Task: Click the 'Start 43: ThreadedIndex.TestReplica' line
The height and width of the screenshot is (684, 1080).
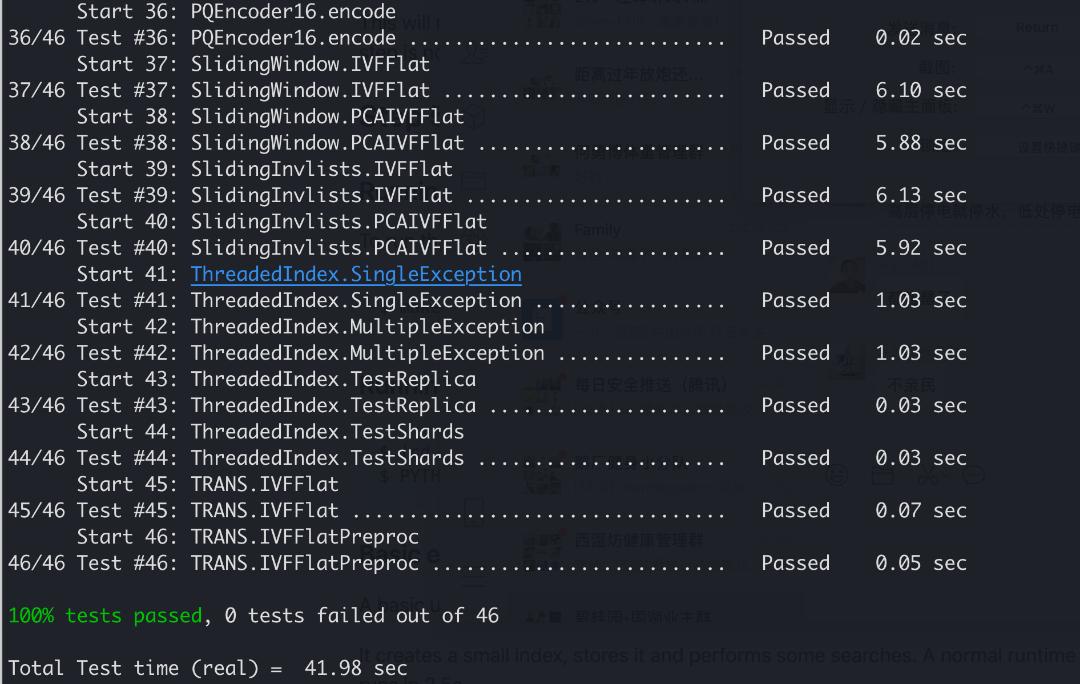Action: tap(276, 379)
